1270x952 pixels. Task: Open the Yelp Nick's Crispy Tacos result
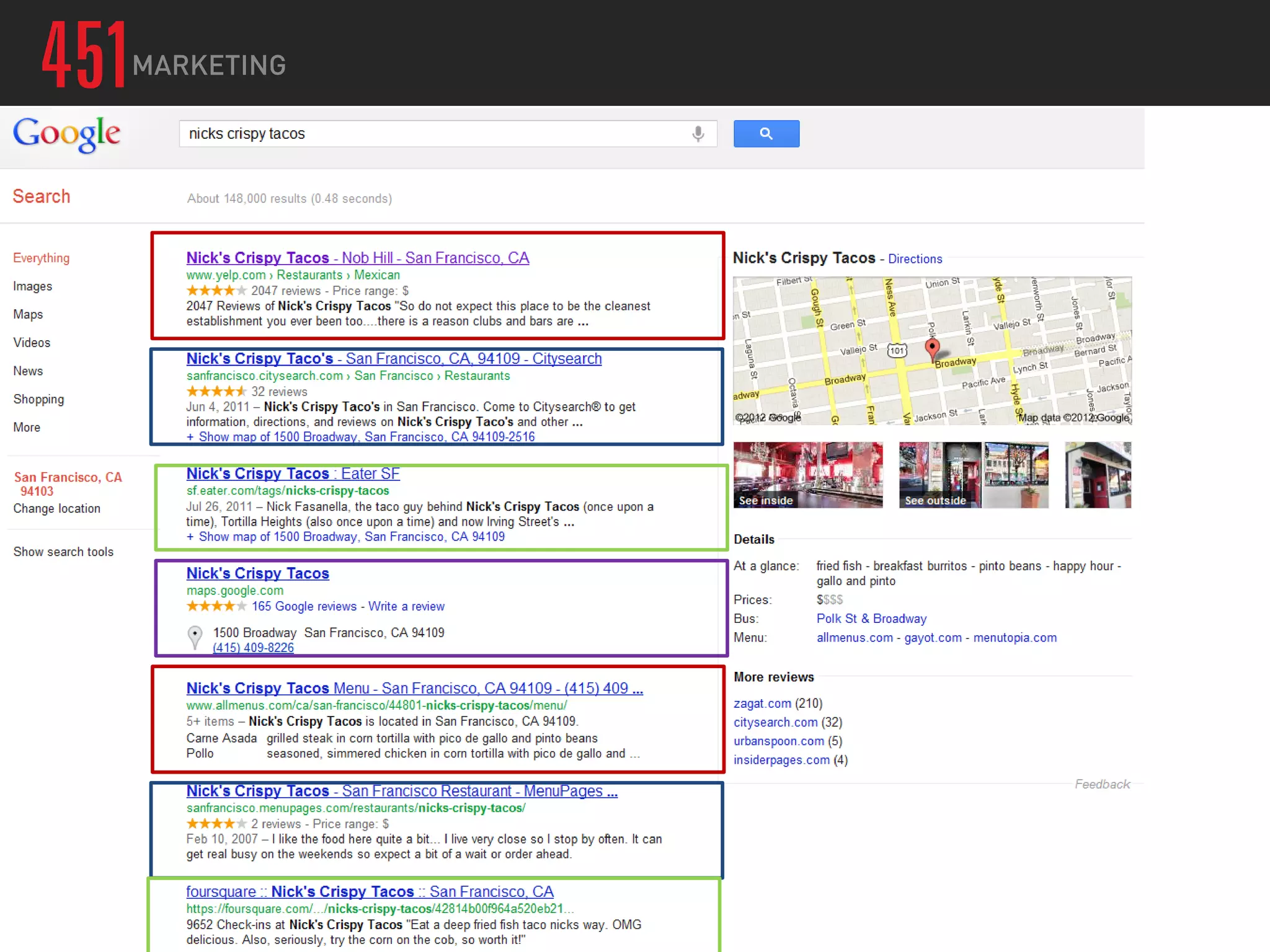click(x=357, y=258)
